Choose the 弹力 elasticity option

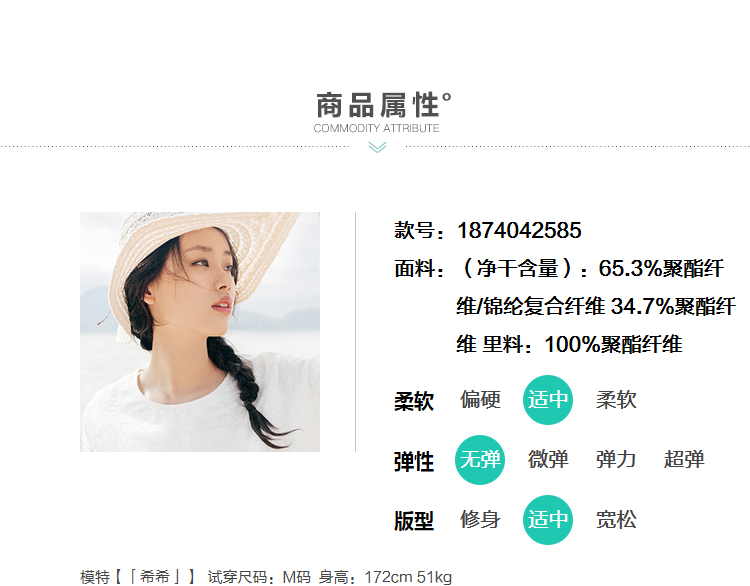coord(616,459)
